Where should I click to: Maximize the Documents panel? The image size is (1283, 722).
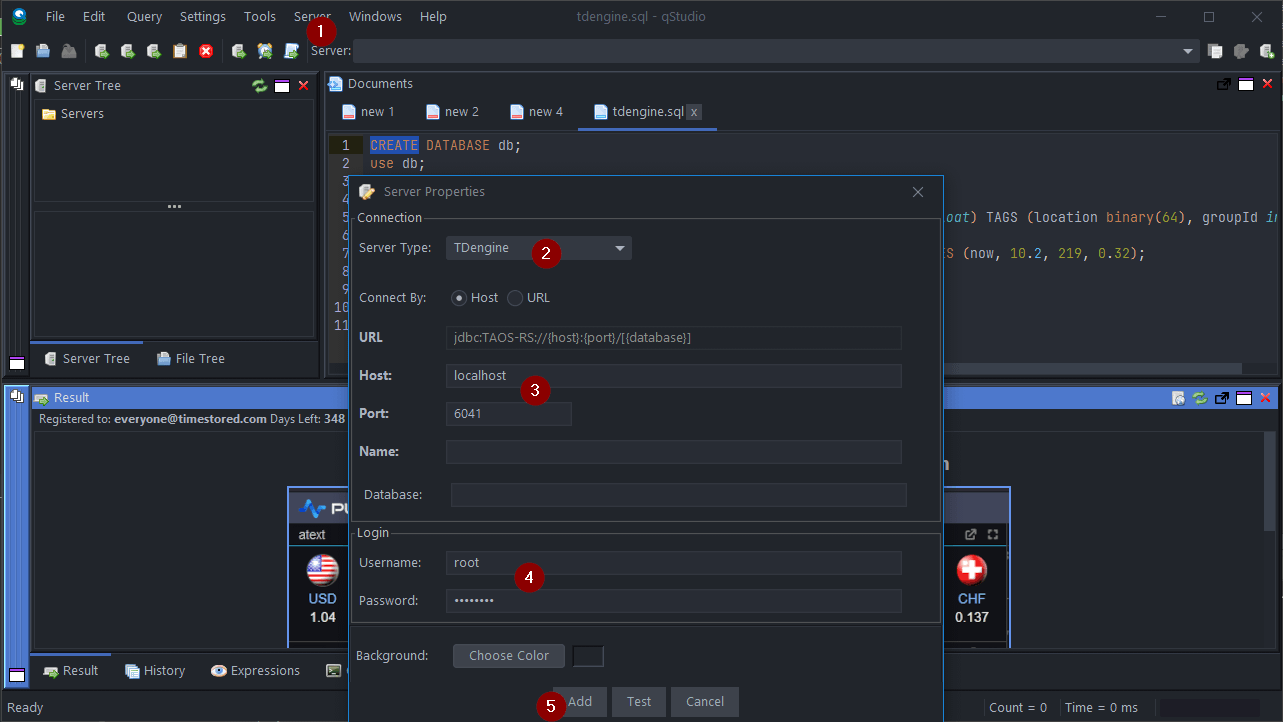1246,84
